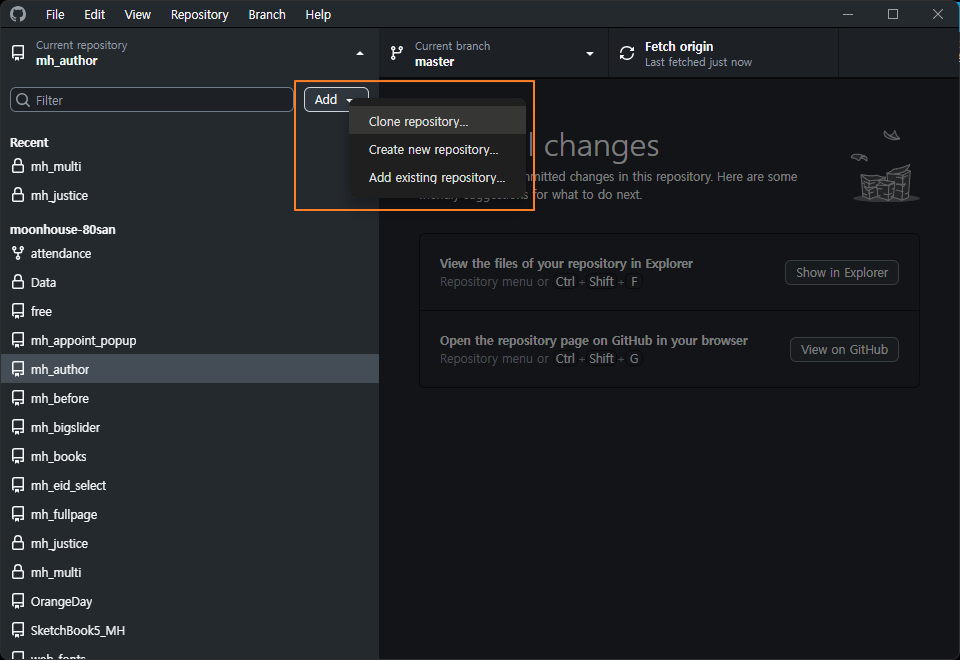The height and width of the screenshot is (660, 960).
Task: Select mh_justice in moonhouse-80san list
Action: [x=189, y=543]
